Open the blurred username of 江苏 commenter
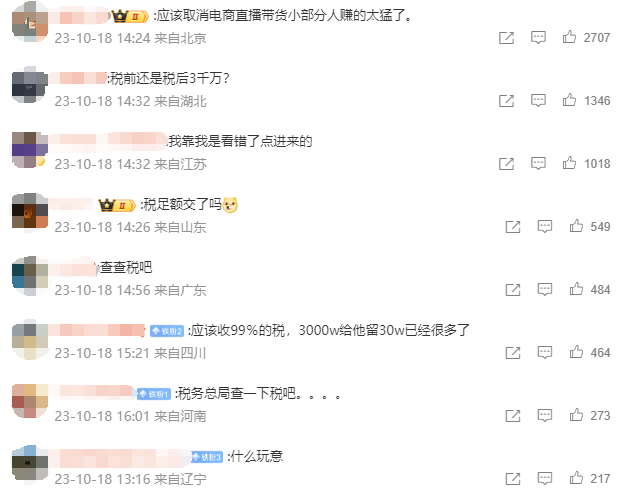 (x=110, y=140)
